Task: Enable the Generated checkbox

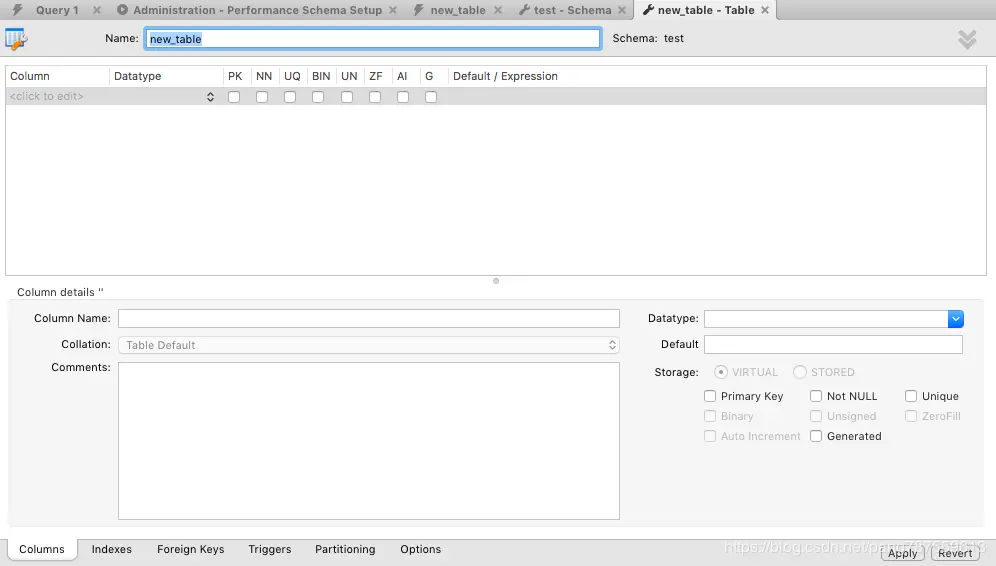Action: (x=816, y=436)
